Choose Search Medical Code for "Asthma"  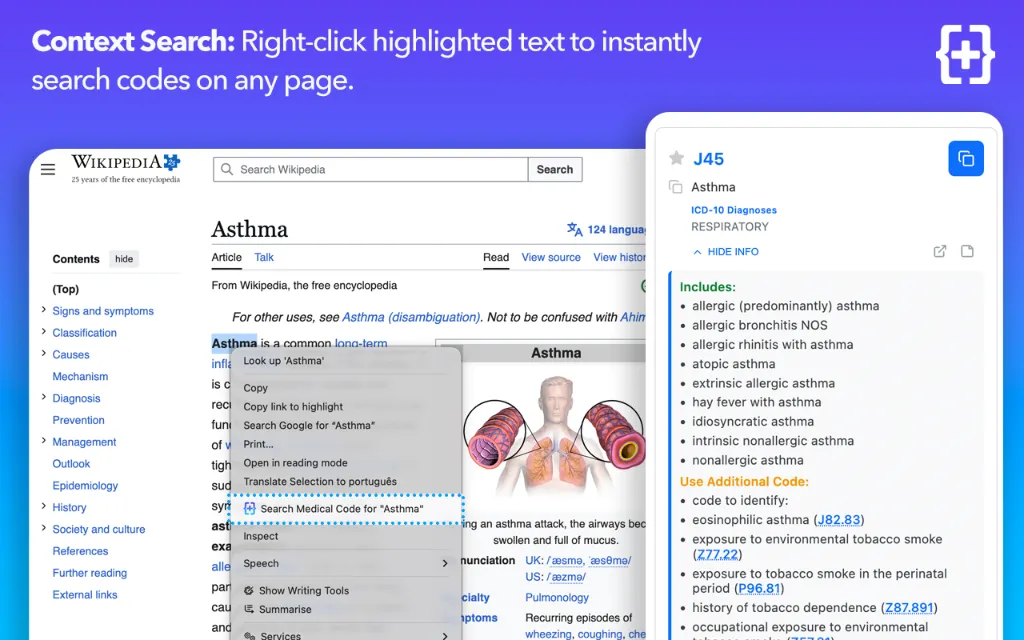[345, 509]
